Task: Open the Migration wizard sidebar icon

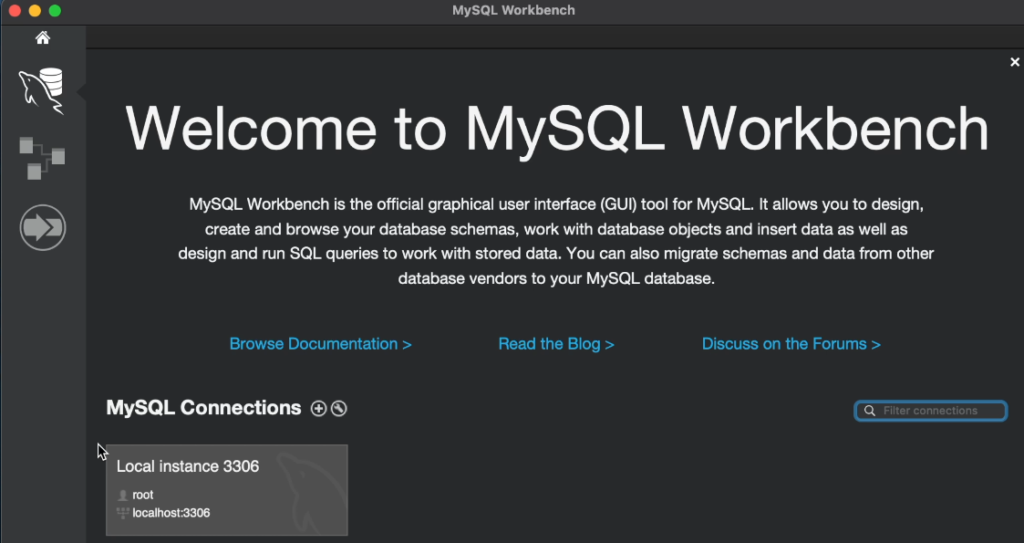Action: coord(42,227)
